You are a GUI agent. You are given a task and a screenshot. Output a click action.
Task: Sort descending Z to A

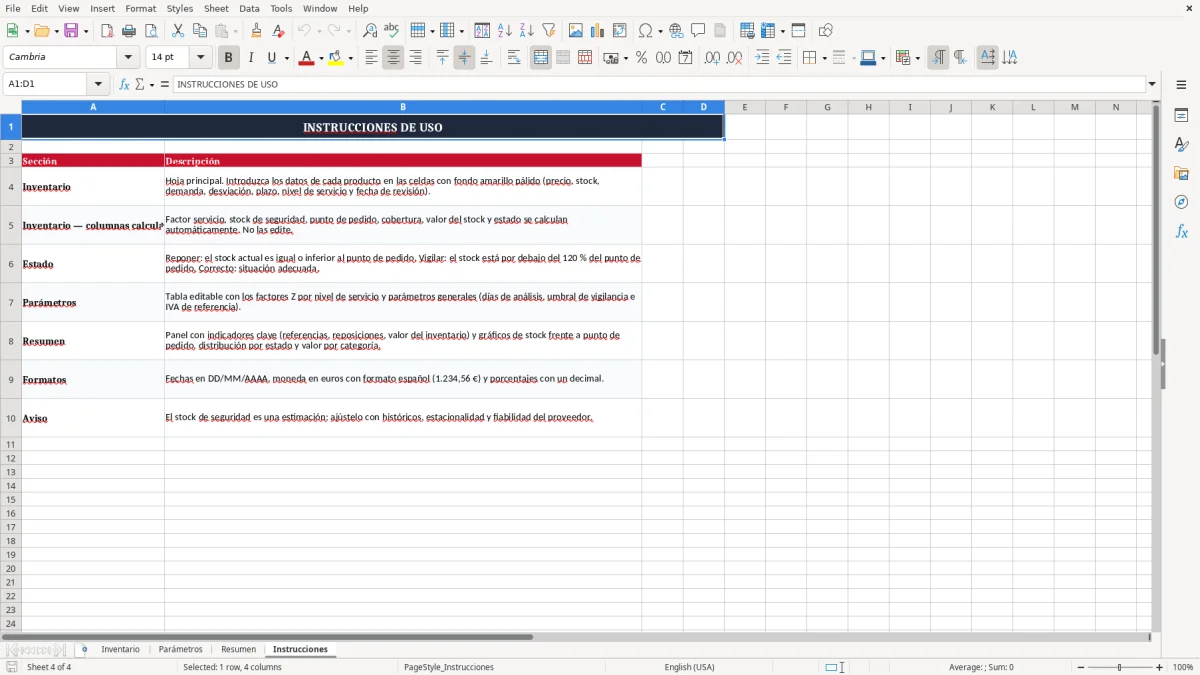click(526, 31)
